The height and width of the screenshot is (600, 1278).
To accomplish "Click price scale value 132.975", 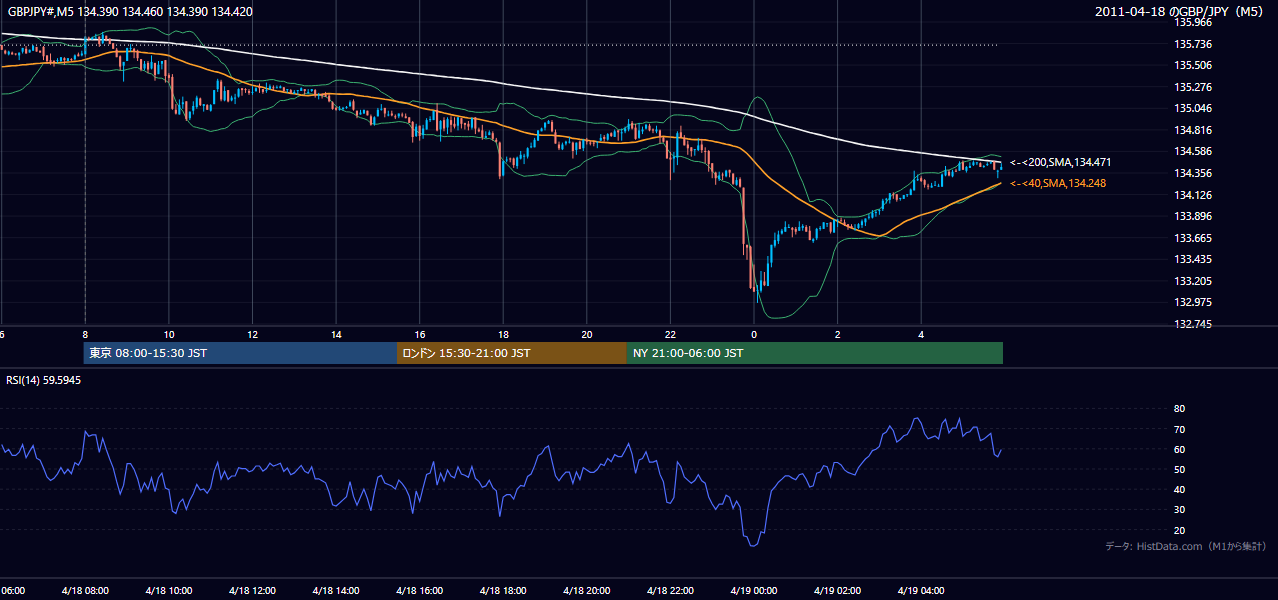I will [1194, 303].
